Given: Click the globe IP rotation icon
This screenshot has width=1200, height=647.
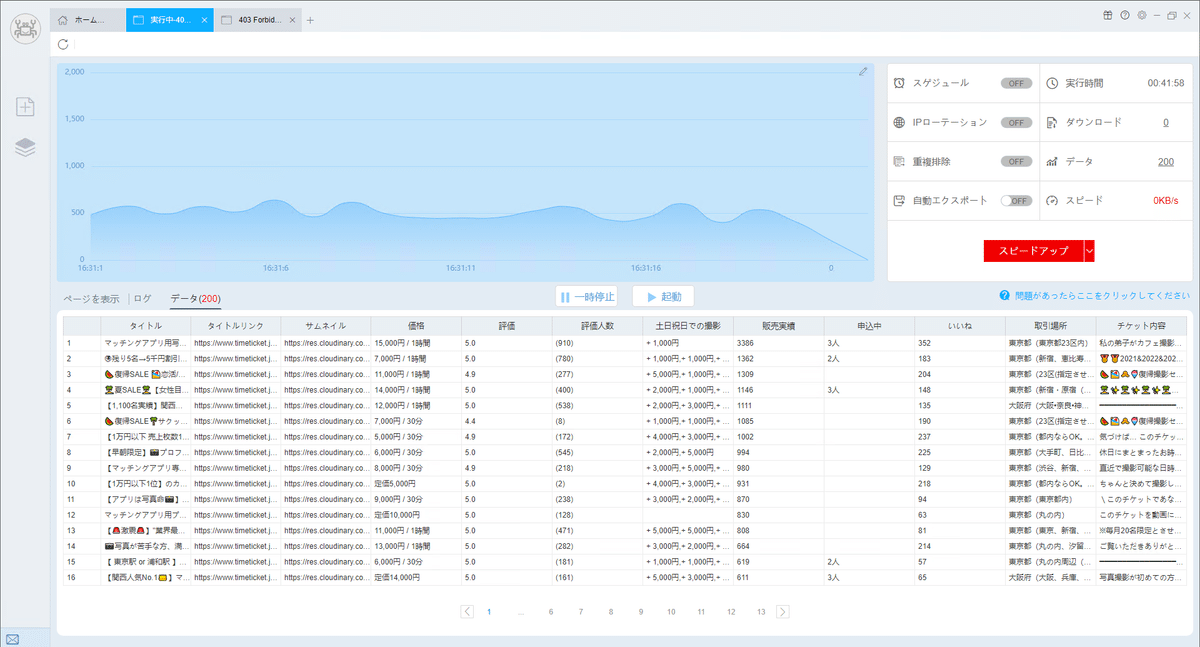Looking at the screenshot, I should [900, 122].
